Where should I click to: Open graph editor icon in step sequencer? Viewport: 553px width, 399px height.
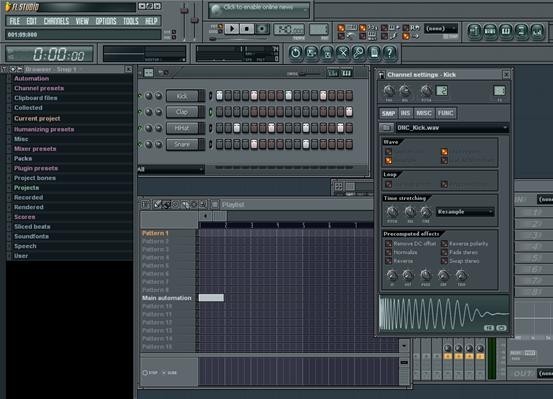(333, 73)
